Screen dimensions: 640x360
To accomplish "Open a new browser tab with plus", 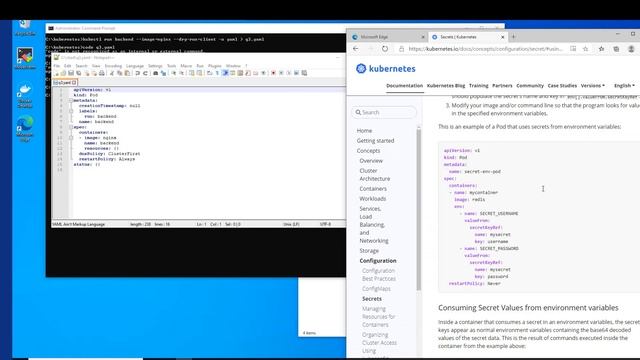I will [513, 37].
